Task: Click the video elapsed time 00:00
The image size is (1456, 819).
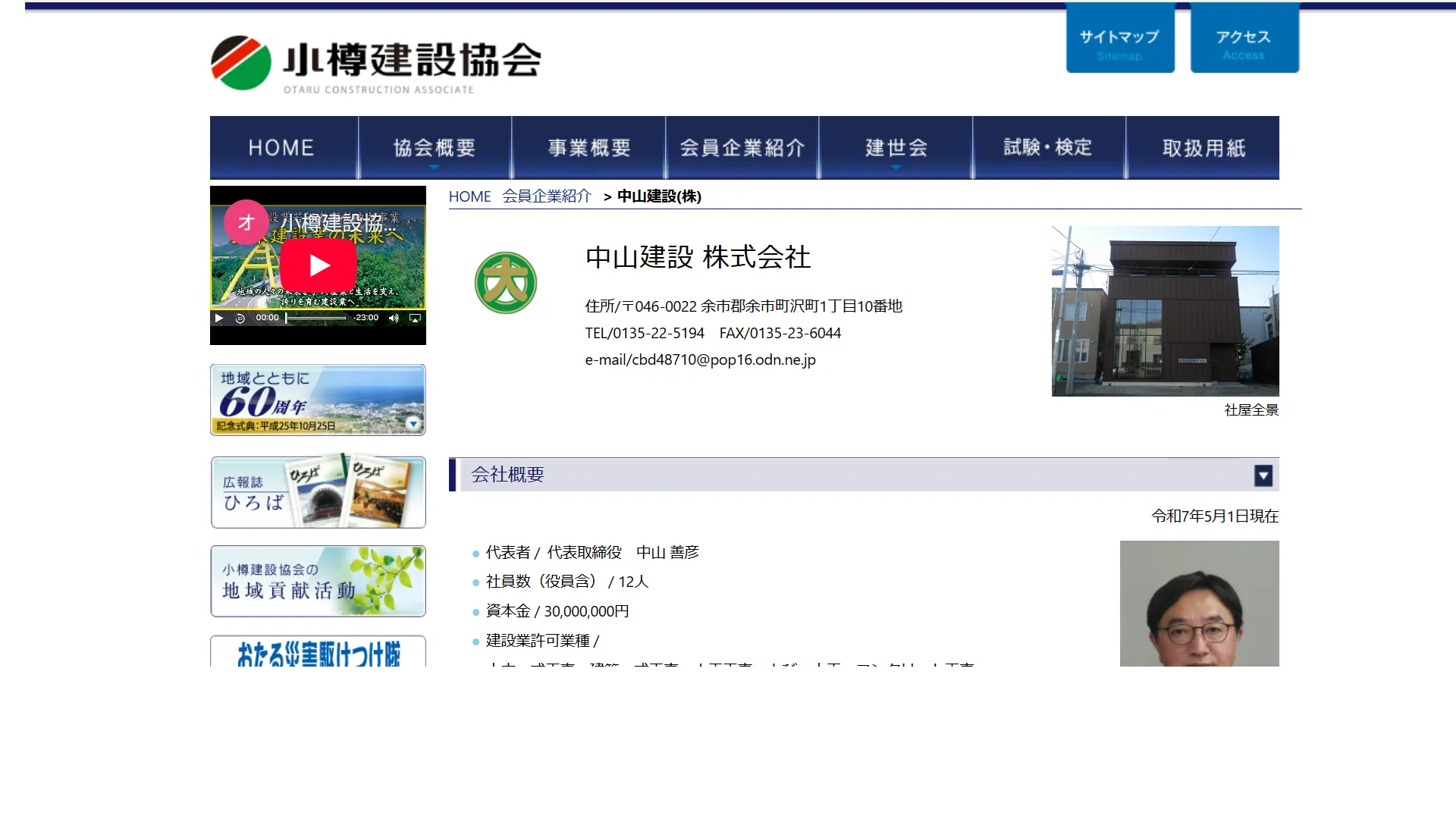Action: pos(267,318)
